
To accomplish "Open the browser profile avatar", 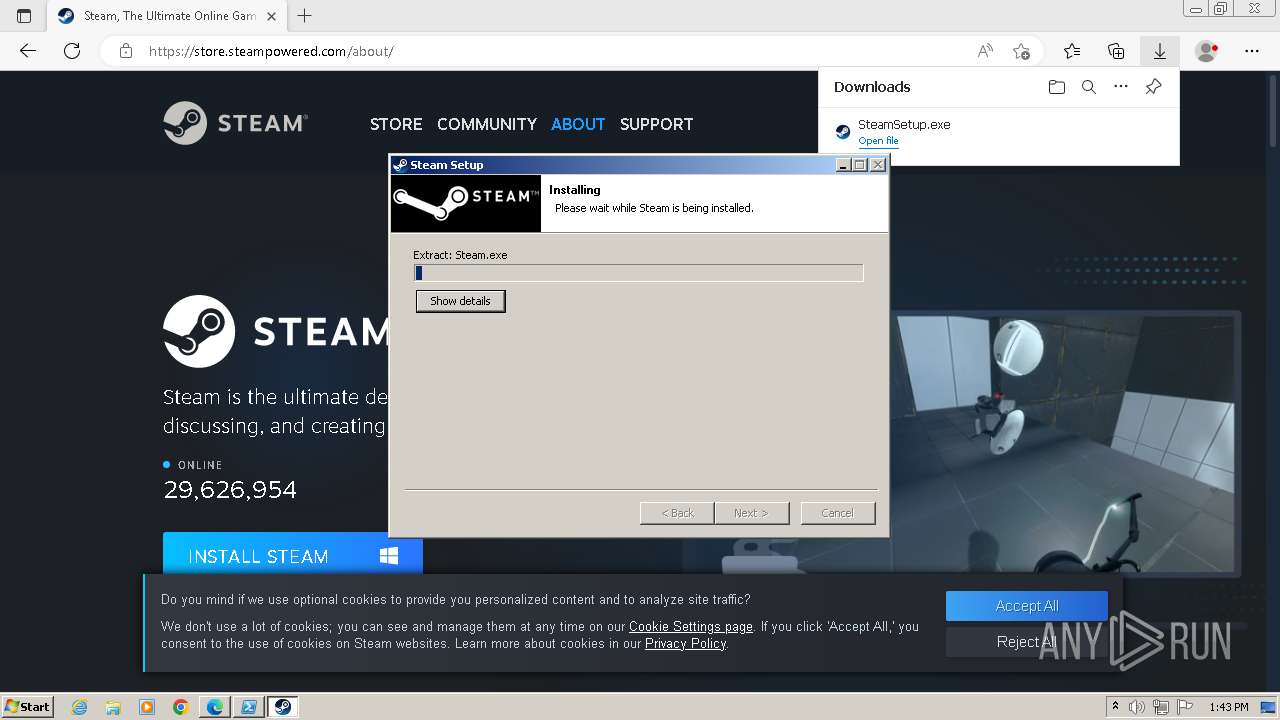I will click(1207, 51).
